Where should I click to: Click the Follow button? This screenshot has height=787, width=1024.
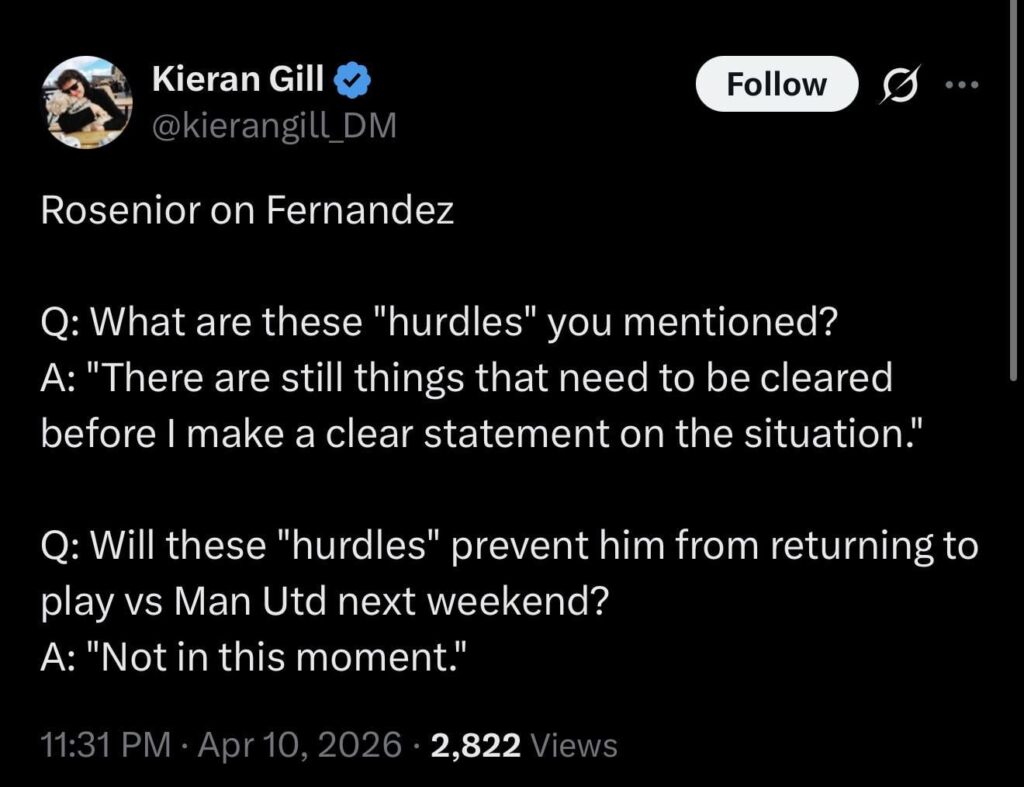tap(777, 84)
